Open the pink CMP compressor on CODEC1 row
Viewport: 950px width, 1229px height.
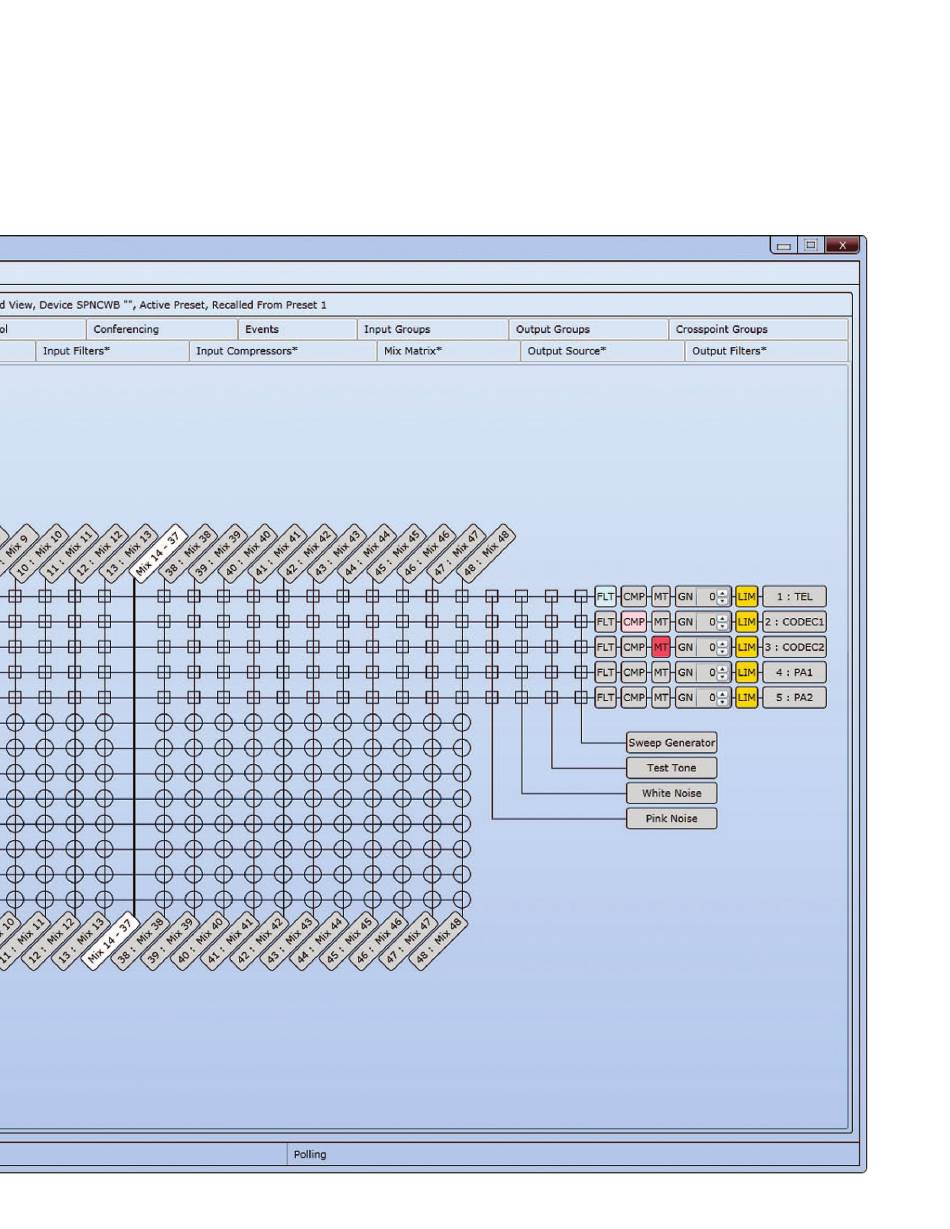[634, 622]
